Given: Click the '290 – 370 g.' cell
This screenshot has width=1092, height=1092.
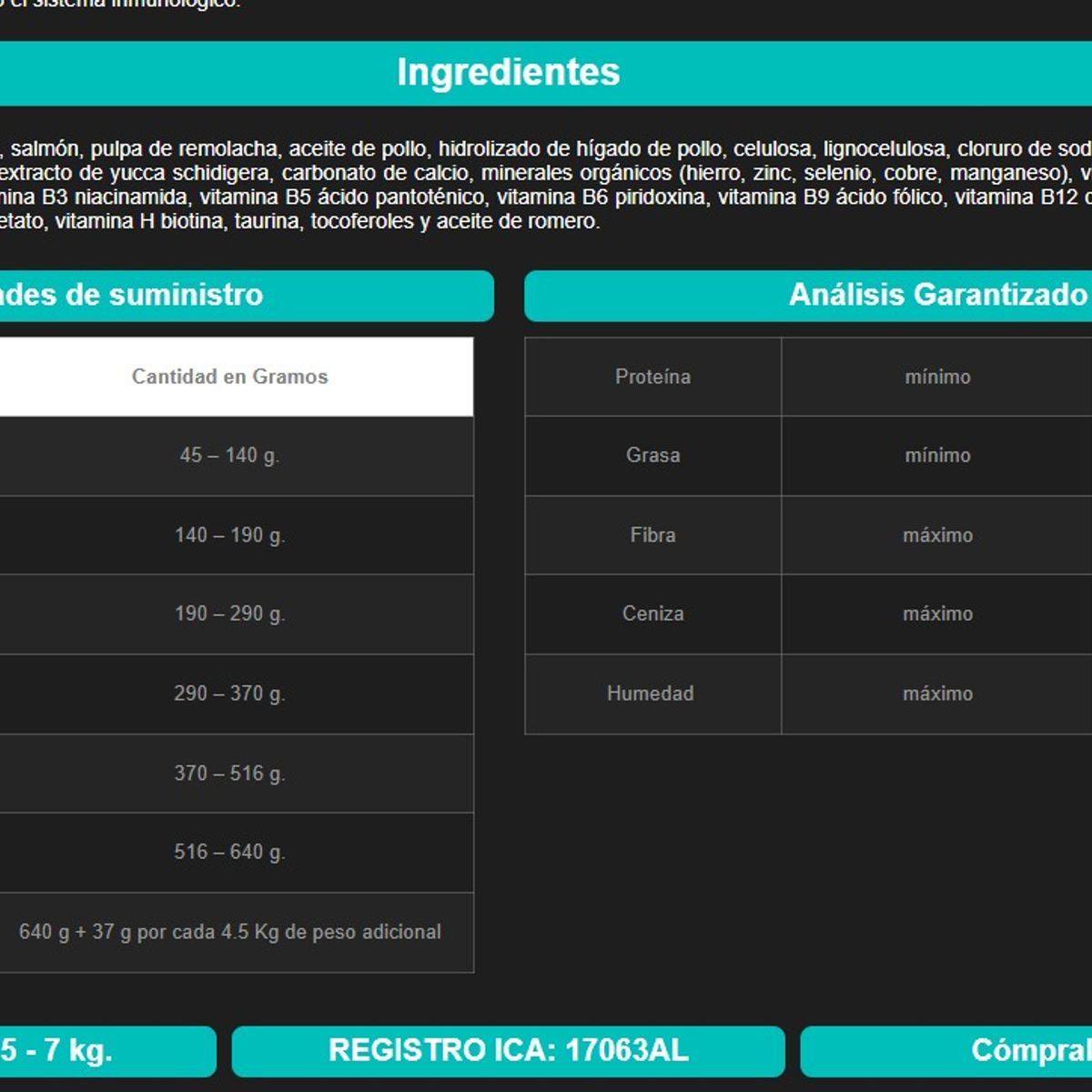Looking at the screenshot, I should (x=229, y=693).
